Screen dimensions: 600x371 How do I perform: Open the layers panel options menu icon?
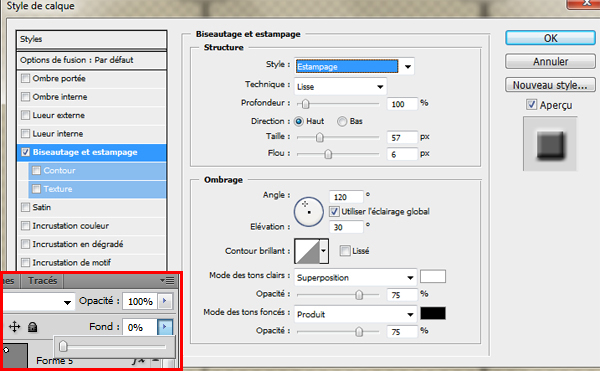(x=167, y=281)
